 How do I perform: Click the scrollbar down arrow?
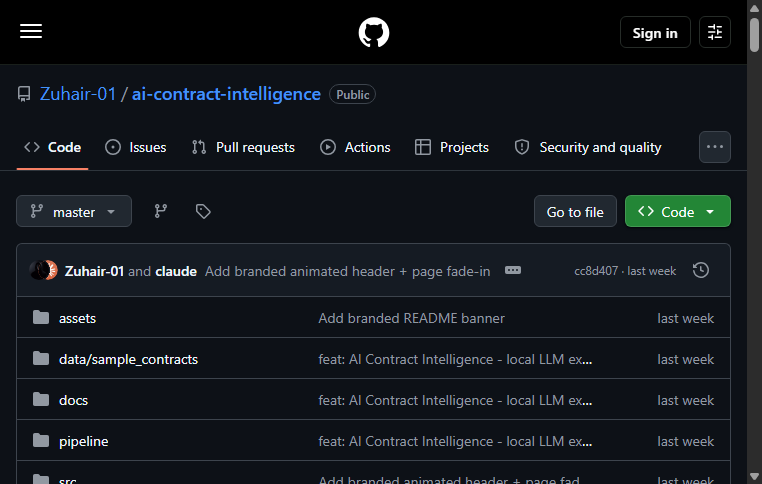pos(754,476)
